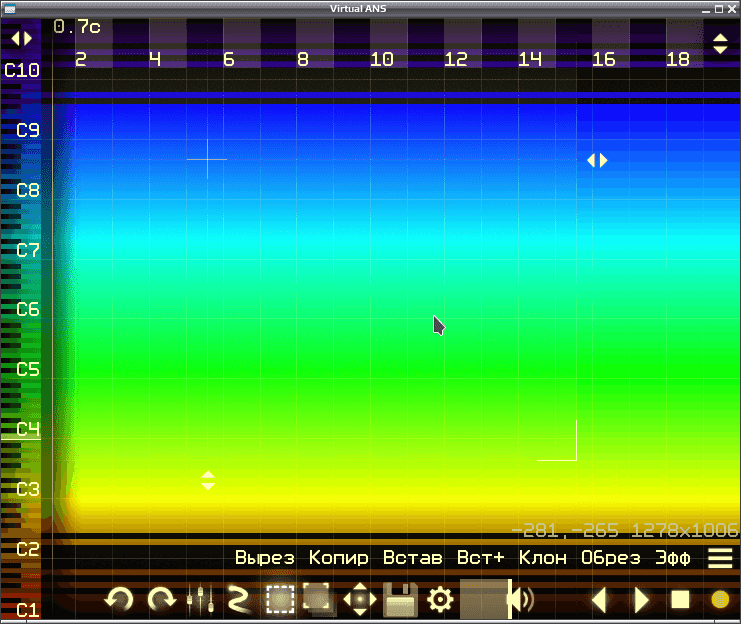Viewport: 741px width, 624px height.
Task: Click the selection's vertical resize arrows handle
Action: point(208,481)
